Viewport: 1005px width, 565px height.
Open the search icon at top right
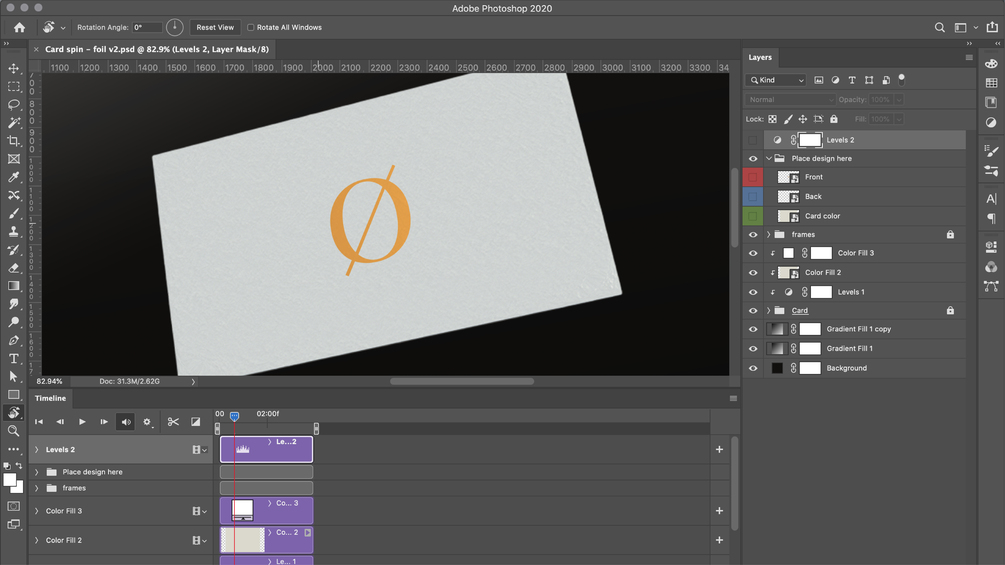pos(939,28)
